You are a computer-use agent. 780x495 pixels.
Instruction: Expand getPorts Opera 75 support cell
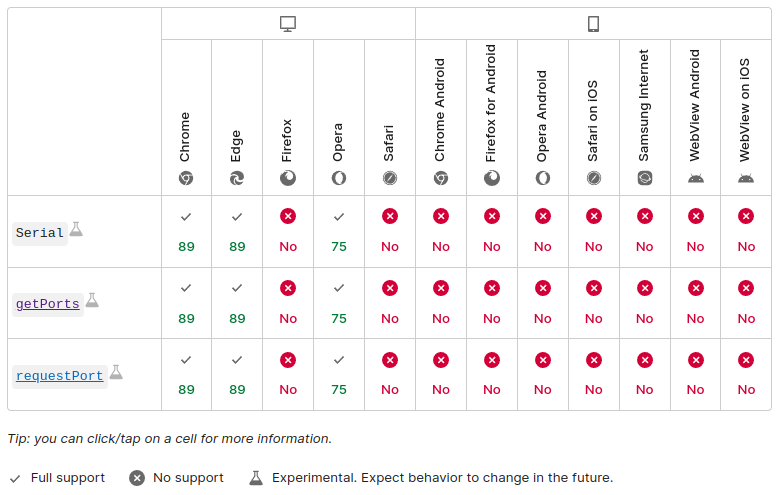pyautogui.click(x=339, y=303)
